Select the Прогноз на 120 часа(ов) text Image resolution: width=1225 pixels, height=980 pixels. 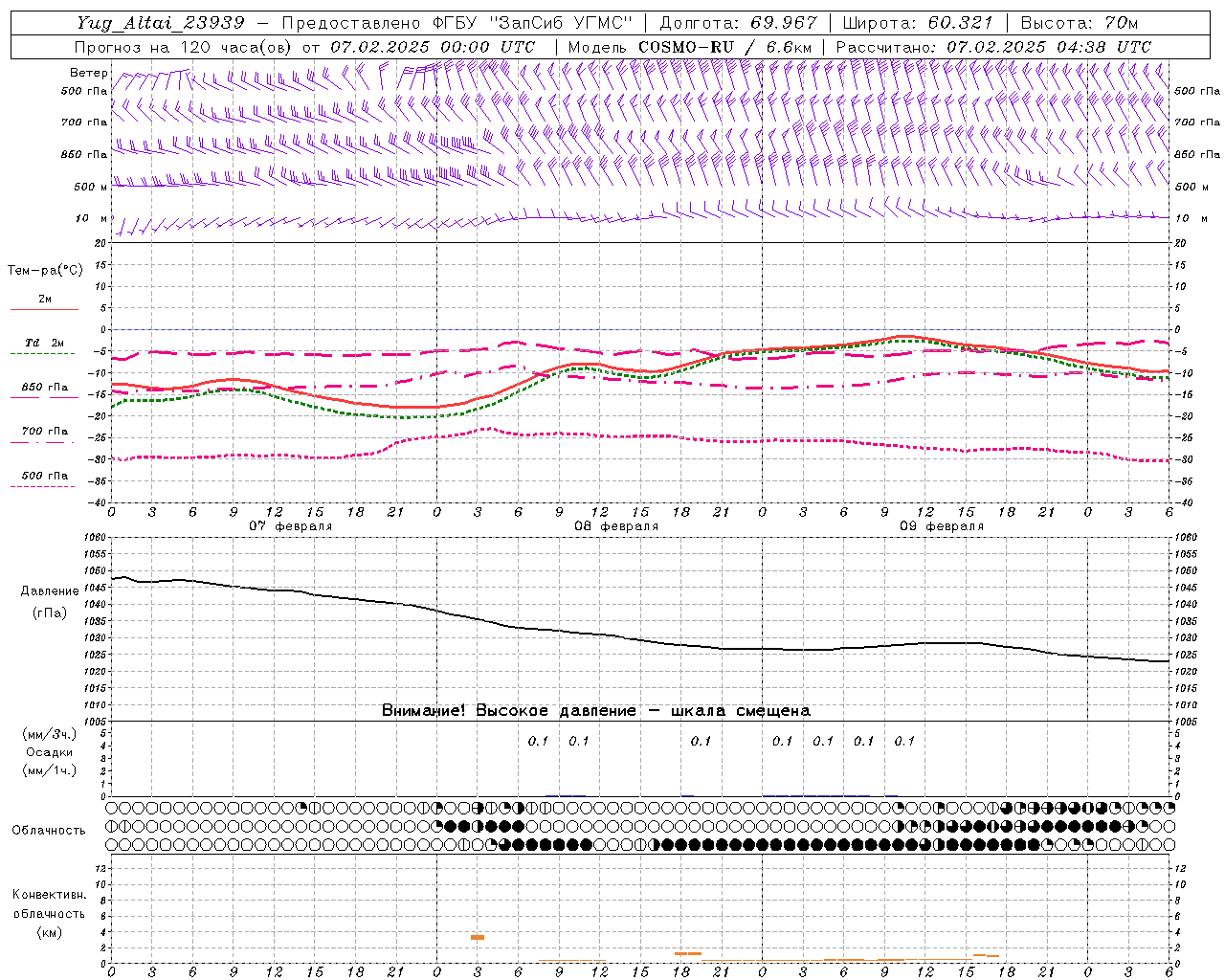point(185,47)
